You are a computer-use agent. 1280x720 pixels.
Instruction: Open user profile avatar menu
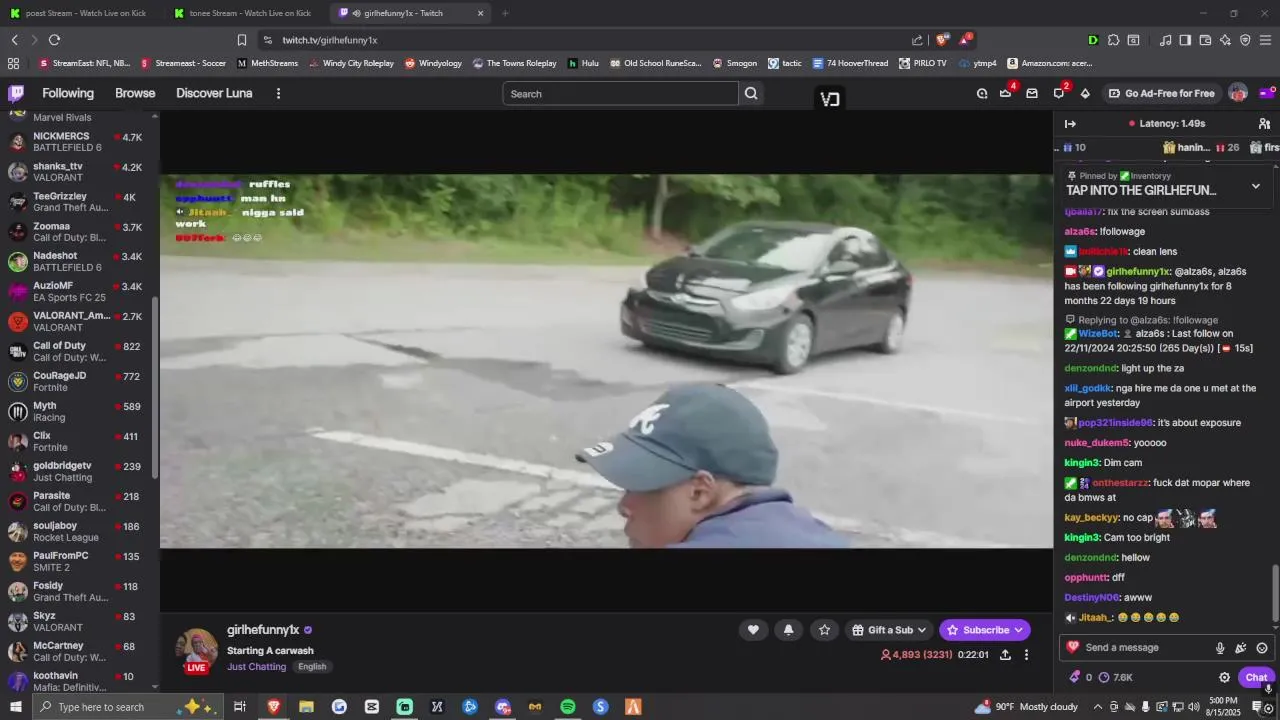(x=1238, y=93)
